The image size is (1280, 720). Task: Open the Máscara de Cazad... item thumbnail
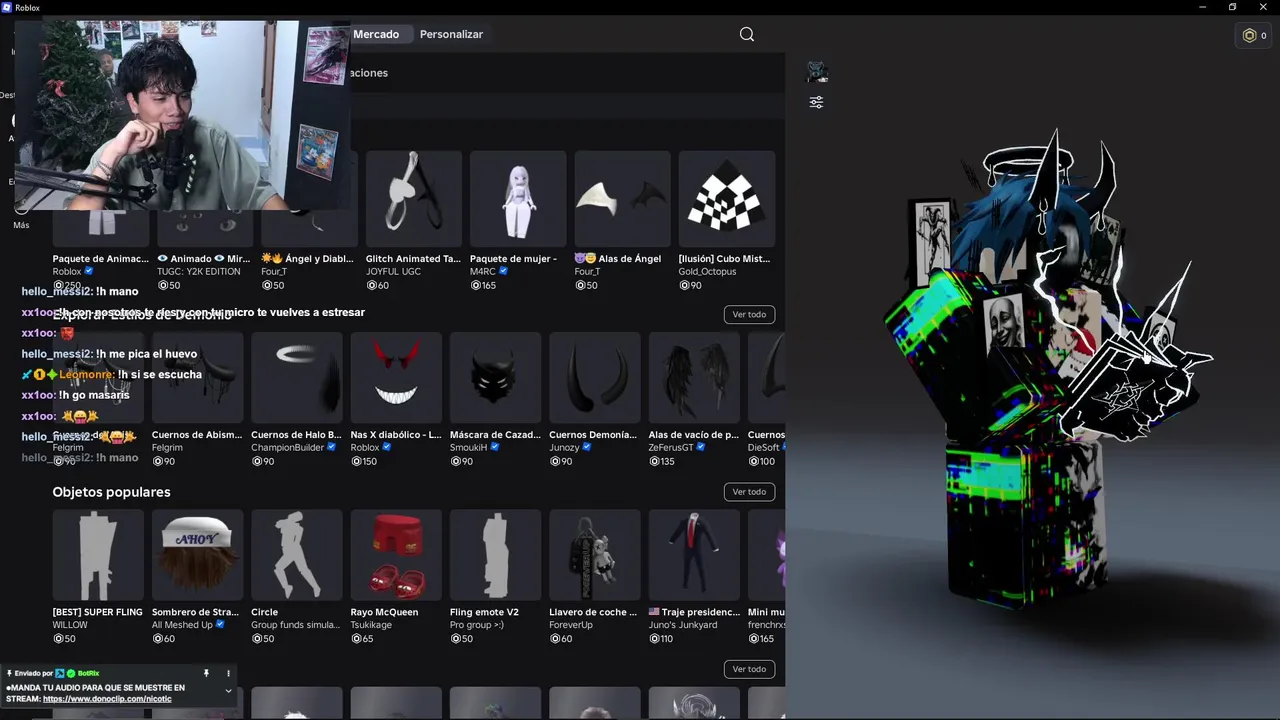tap(495, 378)
